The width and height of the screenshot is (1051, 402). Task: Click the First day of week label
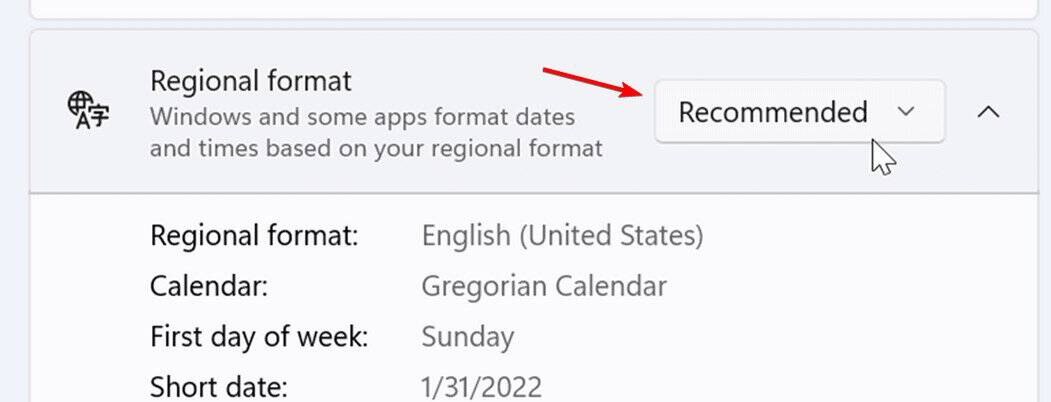click(259, 336)
